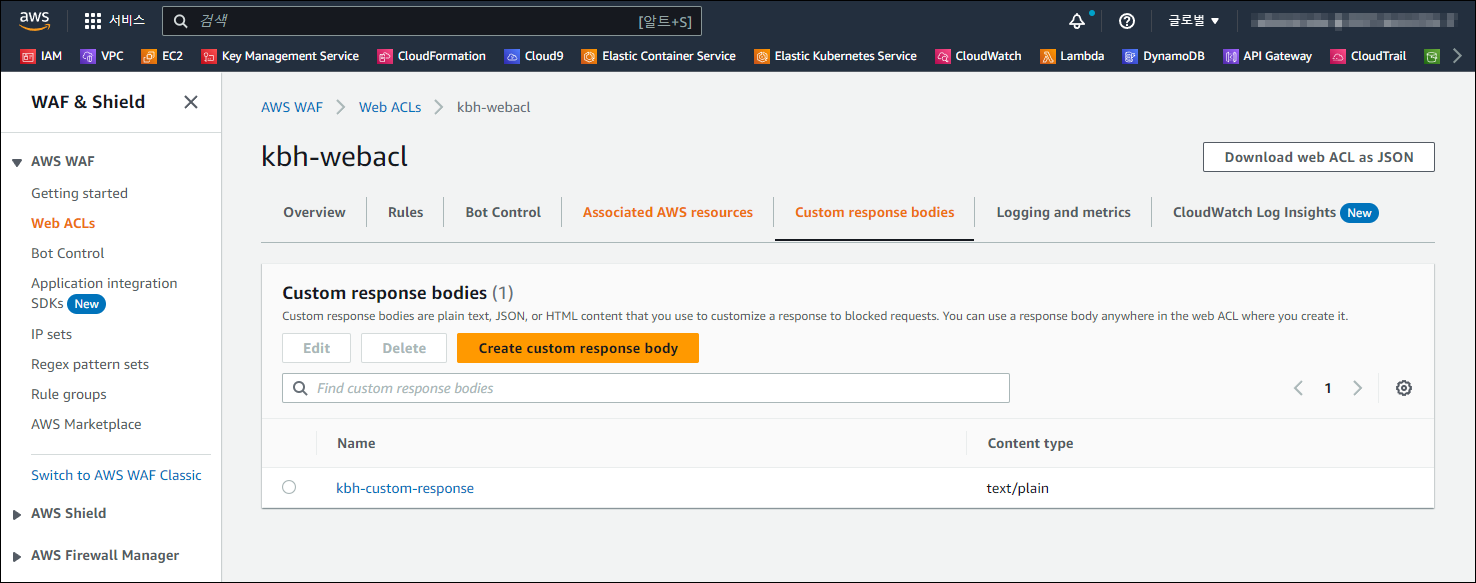The width and height of the screenshot is (1476, 583).
Task: Open the CloudWatch Log Insights tab
Action: (1275, 212)
